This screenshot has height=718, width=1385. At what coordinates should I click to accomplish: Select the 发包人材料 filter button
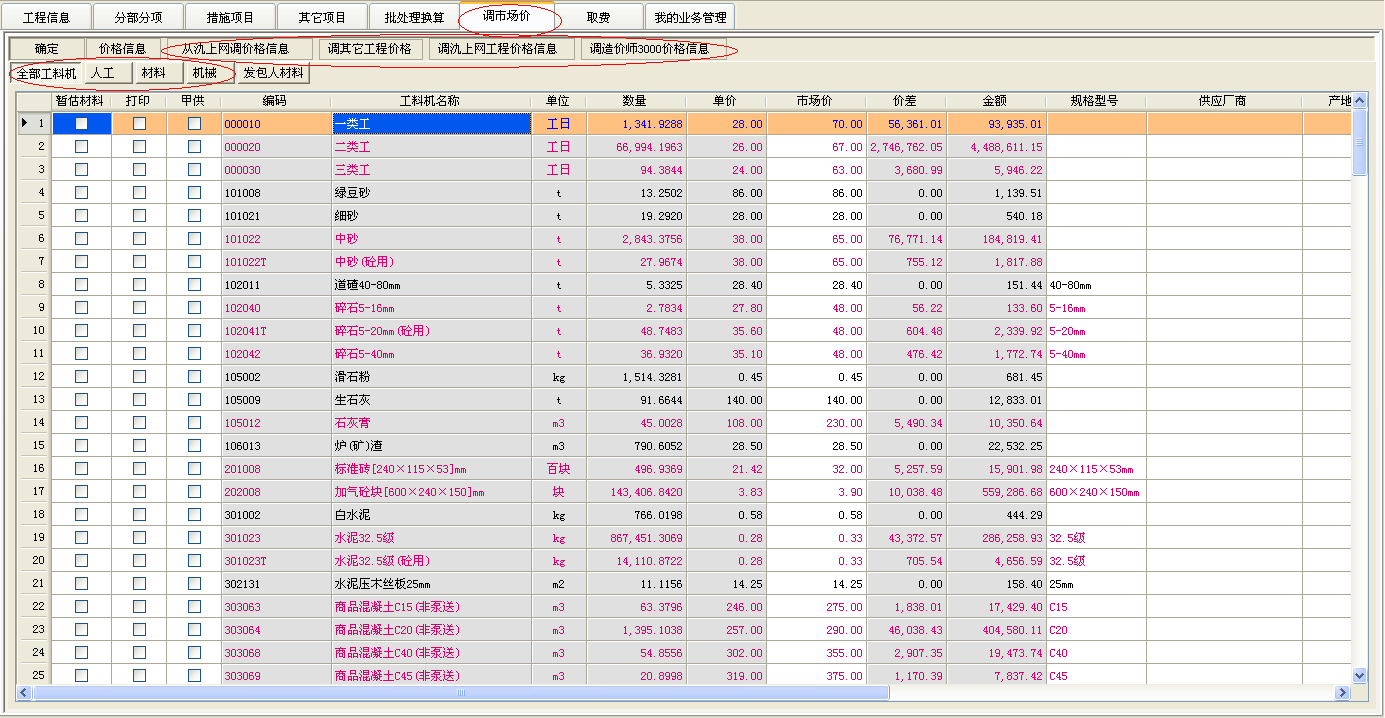273,73
